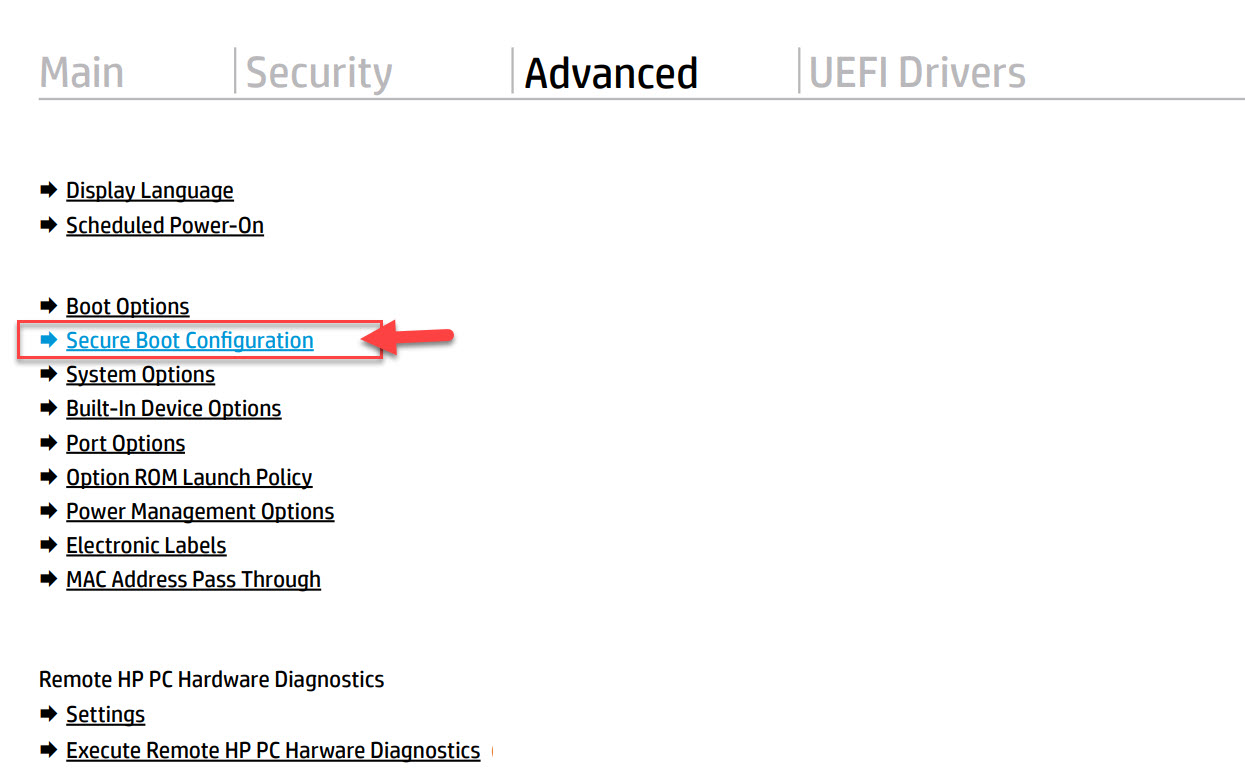Image resolution: width=1245 pixels, height=777 pixels.
Task: Select the Advanced tab
Action: tap(611, 73)
